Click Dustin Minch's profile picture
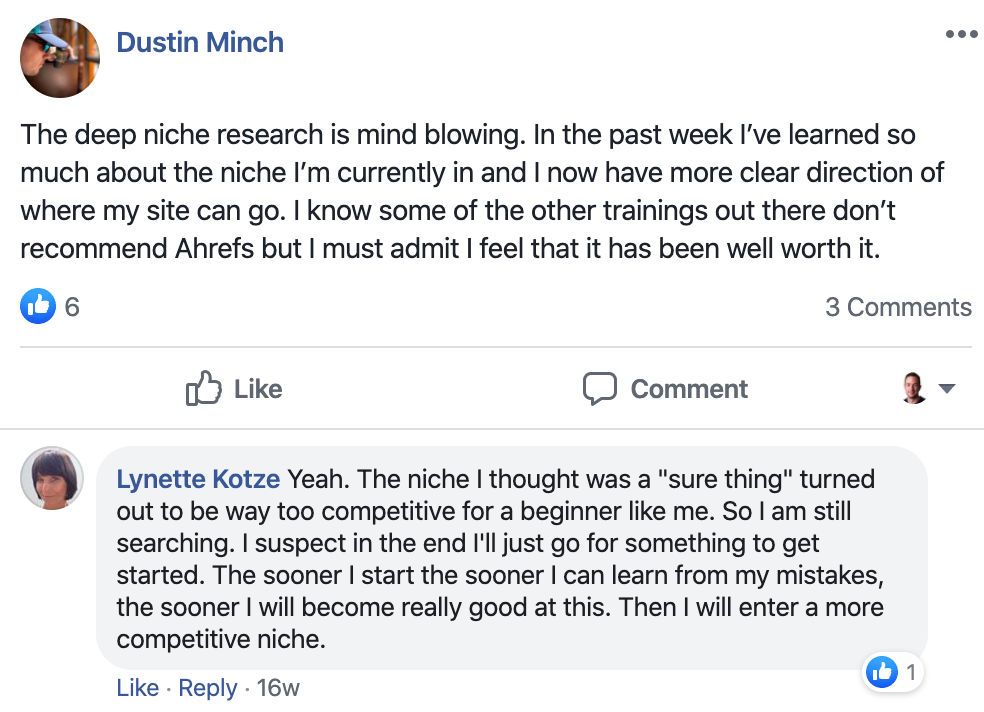This screenshot has width=984, height=712. 60,57
